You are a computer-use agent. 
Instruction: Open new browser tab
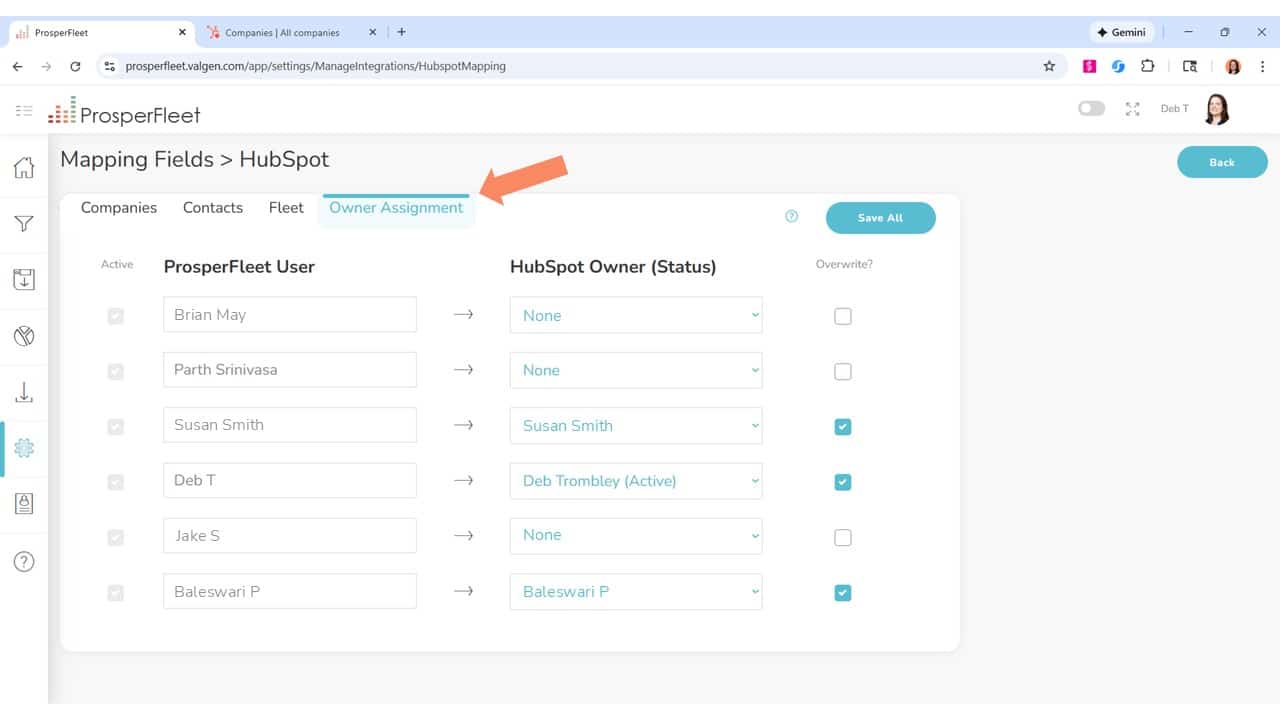point(401,32)
